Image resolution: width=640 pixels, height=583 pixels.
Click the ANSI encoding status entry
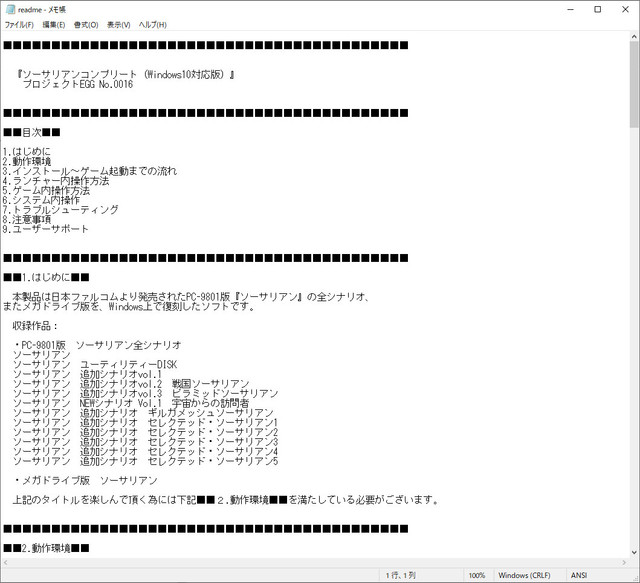[579, 575]
